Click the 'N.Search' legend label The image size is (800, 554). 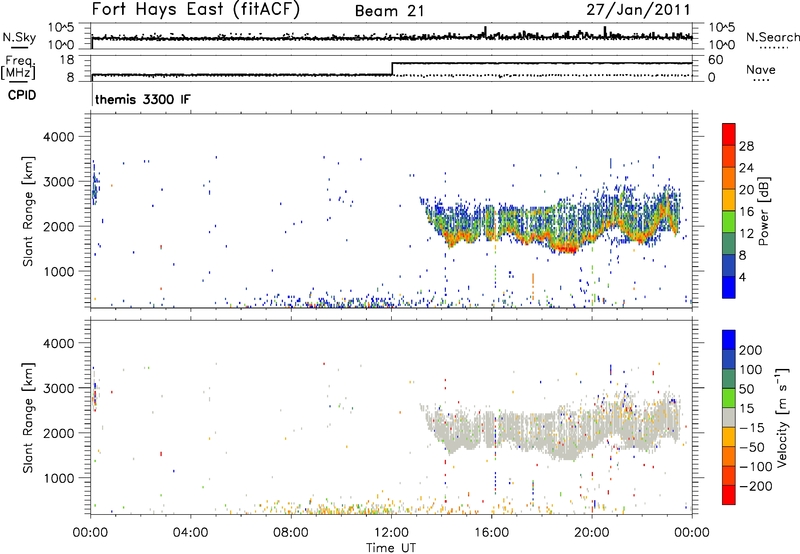click(x=772, y=37)
